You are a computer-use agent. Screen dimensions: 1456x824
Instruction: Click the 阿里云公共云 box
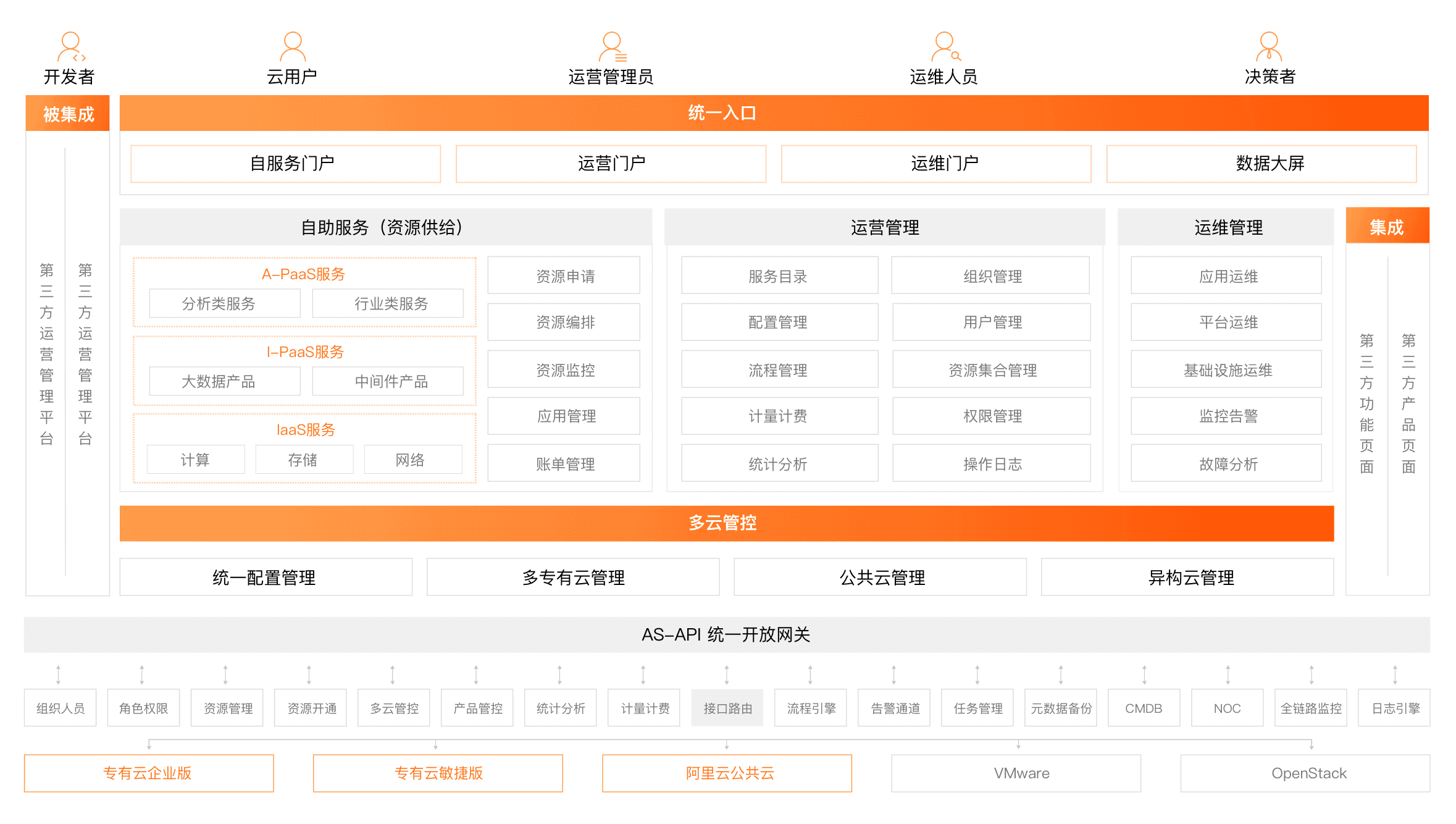tap(727, 773)
